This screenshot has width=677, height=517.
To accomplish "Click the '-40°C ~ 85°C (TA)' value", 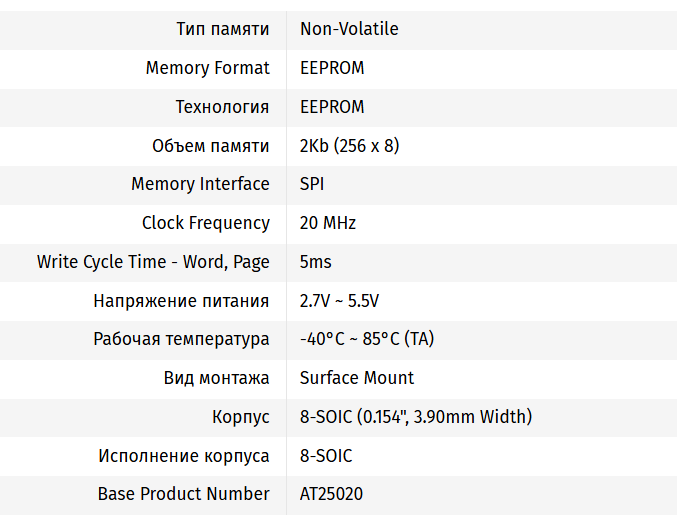I will pyautogui.click(x=367, y=339).
